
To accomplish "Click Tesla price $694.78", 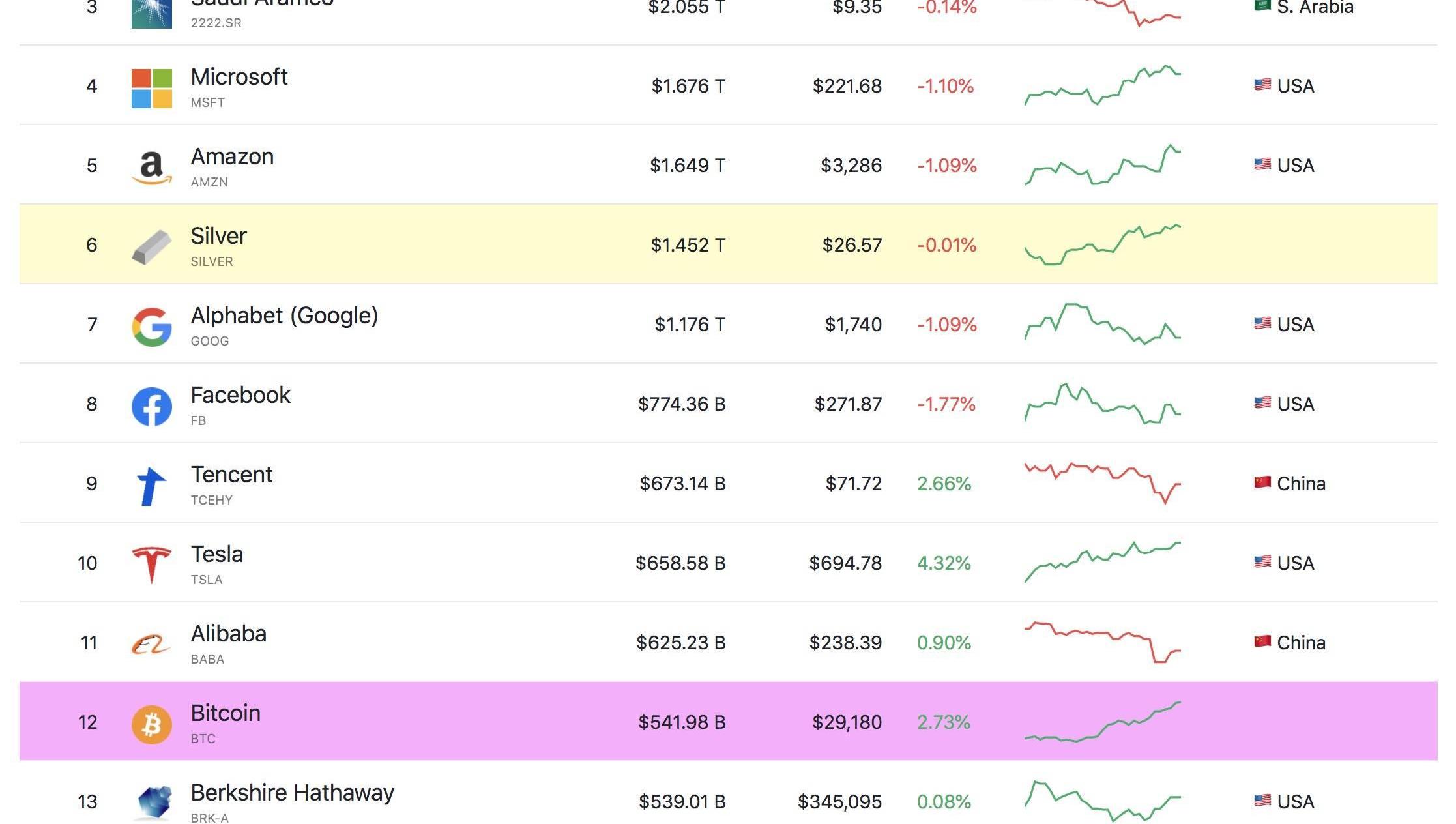I will pyautogui.click(x=845, y=563).
